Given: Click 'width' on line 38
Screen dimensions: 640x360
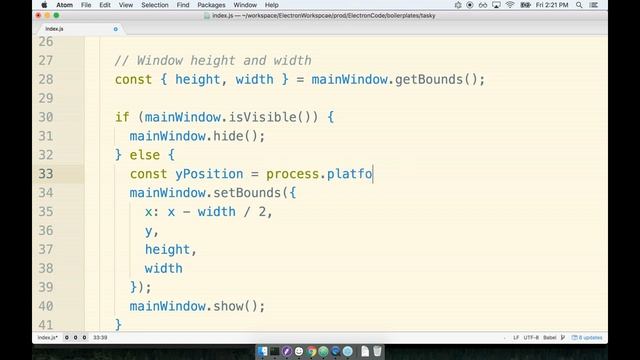Looking at the screenshot, I should coord(163,268).
